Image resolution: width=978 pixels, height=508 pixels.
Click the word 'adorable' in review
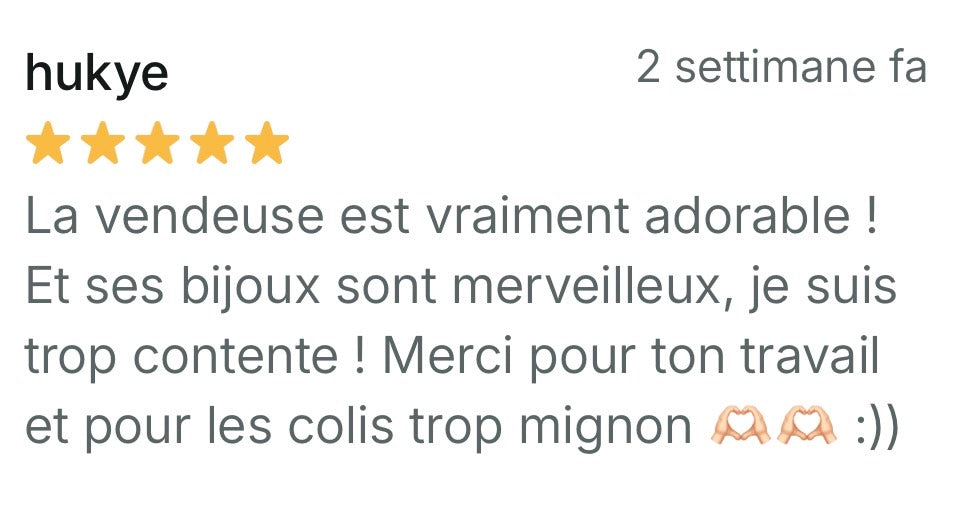pos(747,216)
